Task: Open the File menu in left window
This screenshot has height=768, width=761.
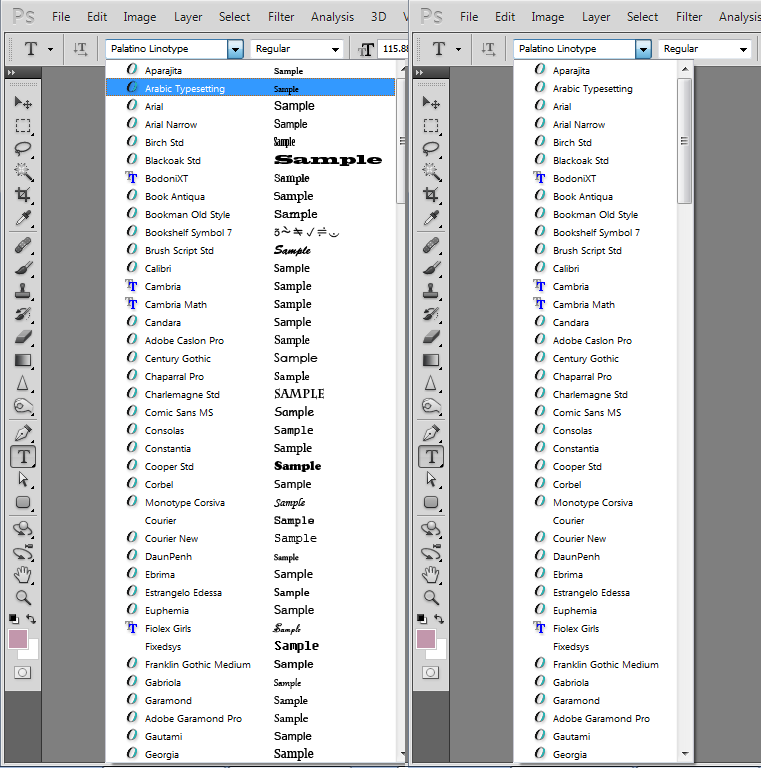Action: 61,17
